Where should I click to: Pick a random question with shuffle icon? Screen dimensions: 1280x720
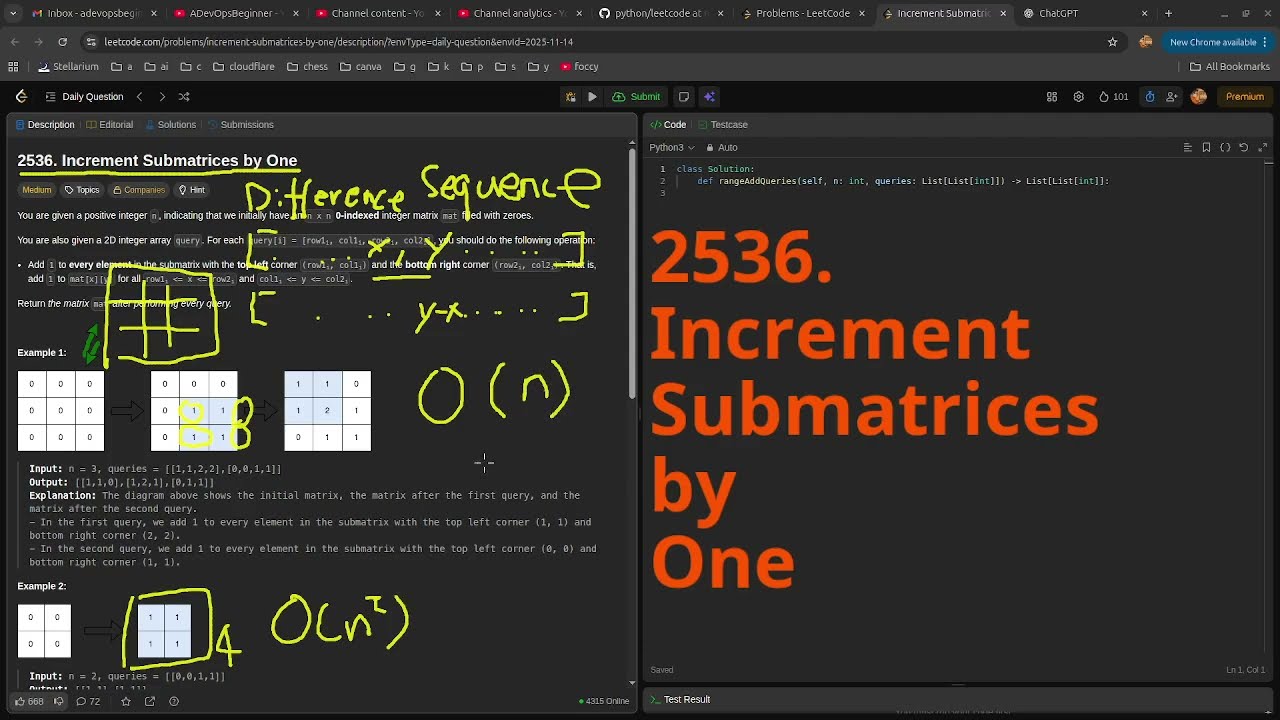tap(184, 96)
